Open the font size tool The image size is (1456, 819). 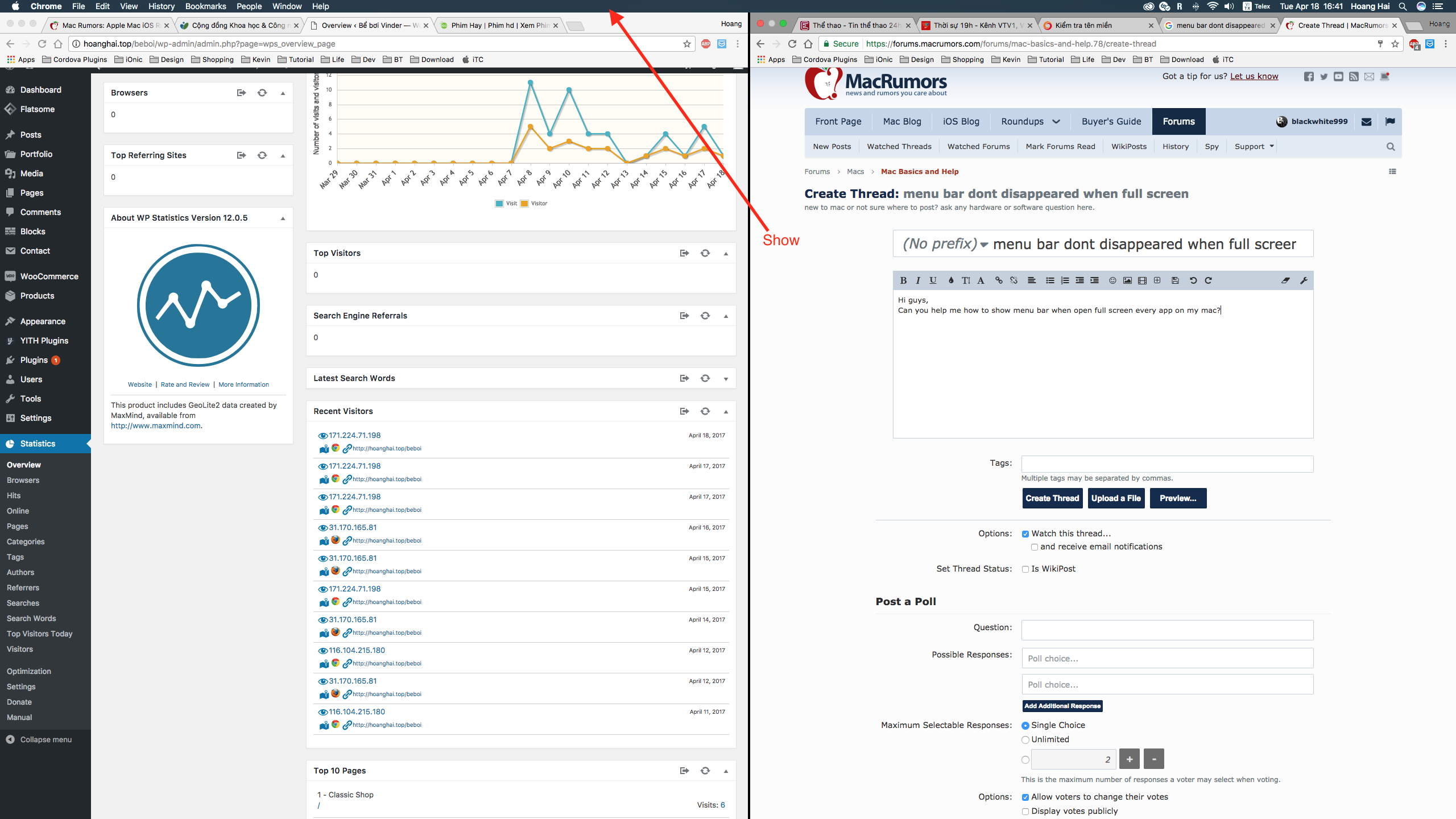966,280
